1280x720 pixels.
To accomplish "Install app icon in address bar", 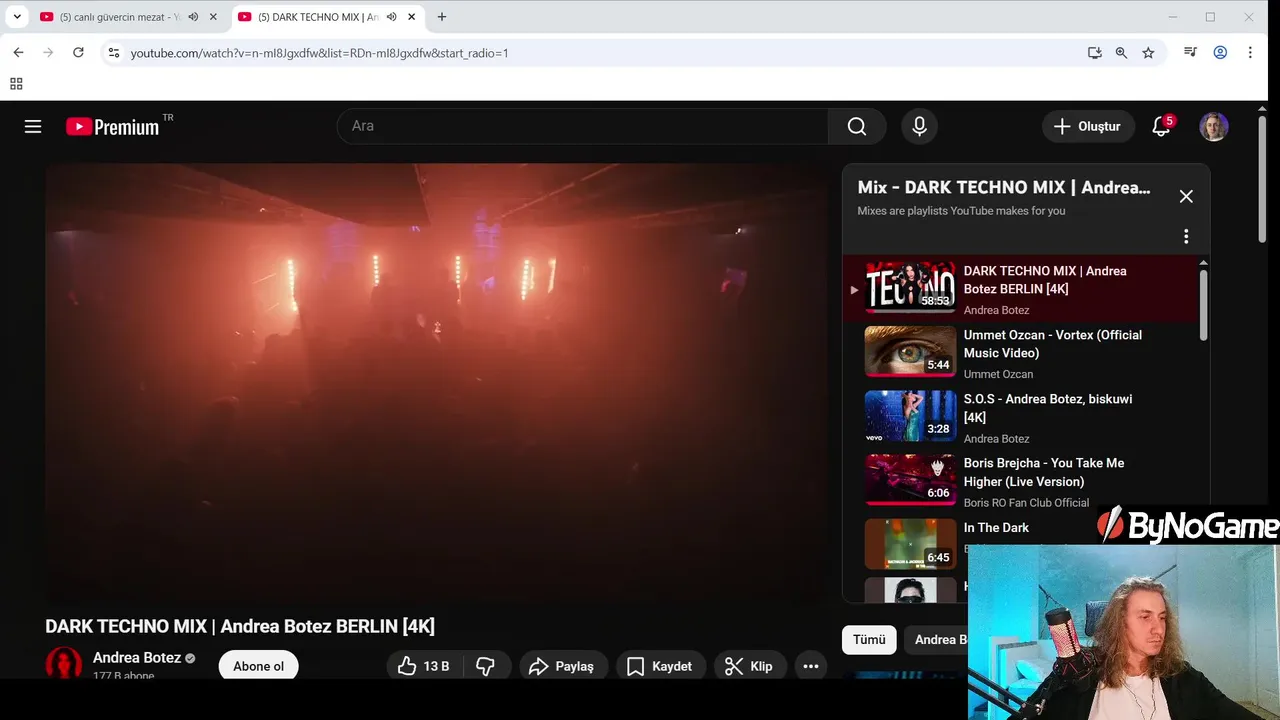I will 1095,53.
